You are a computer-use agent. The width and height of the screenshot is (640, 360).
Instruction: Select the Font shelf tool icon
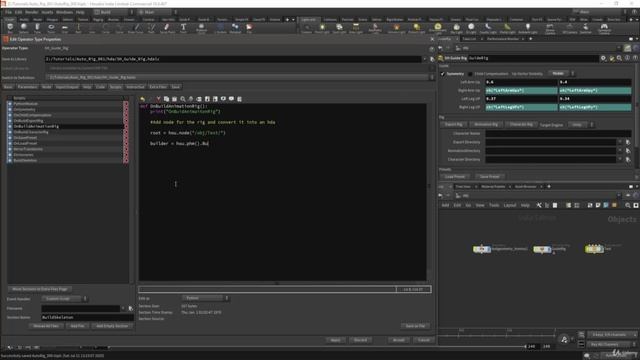tap(183, 27)
